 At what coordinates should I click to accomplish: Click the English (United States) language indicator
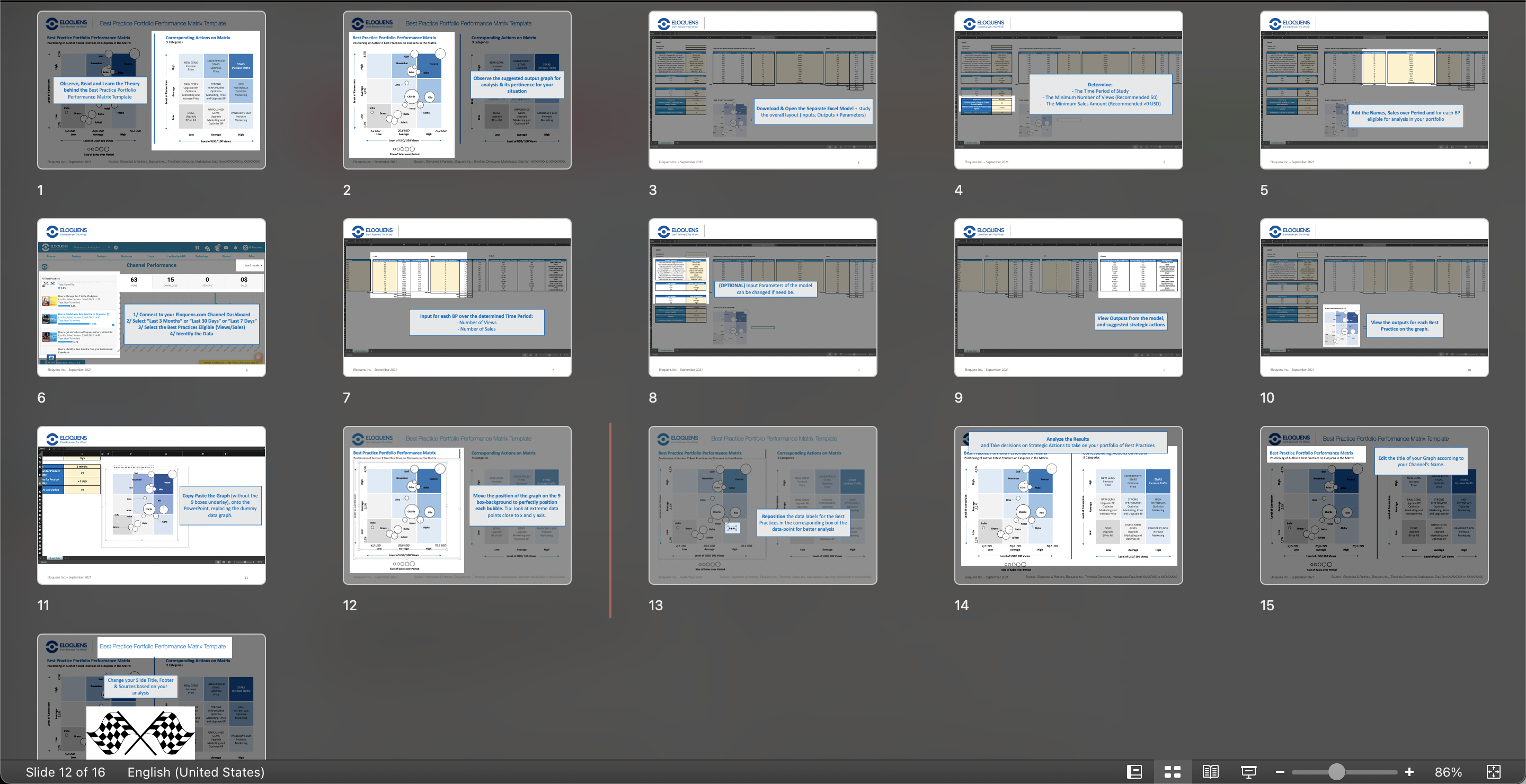[196, 772]
